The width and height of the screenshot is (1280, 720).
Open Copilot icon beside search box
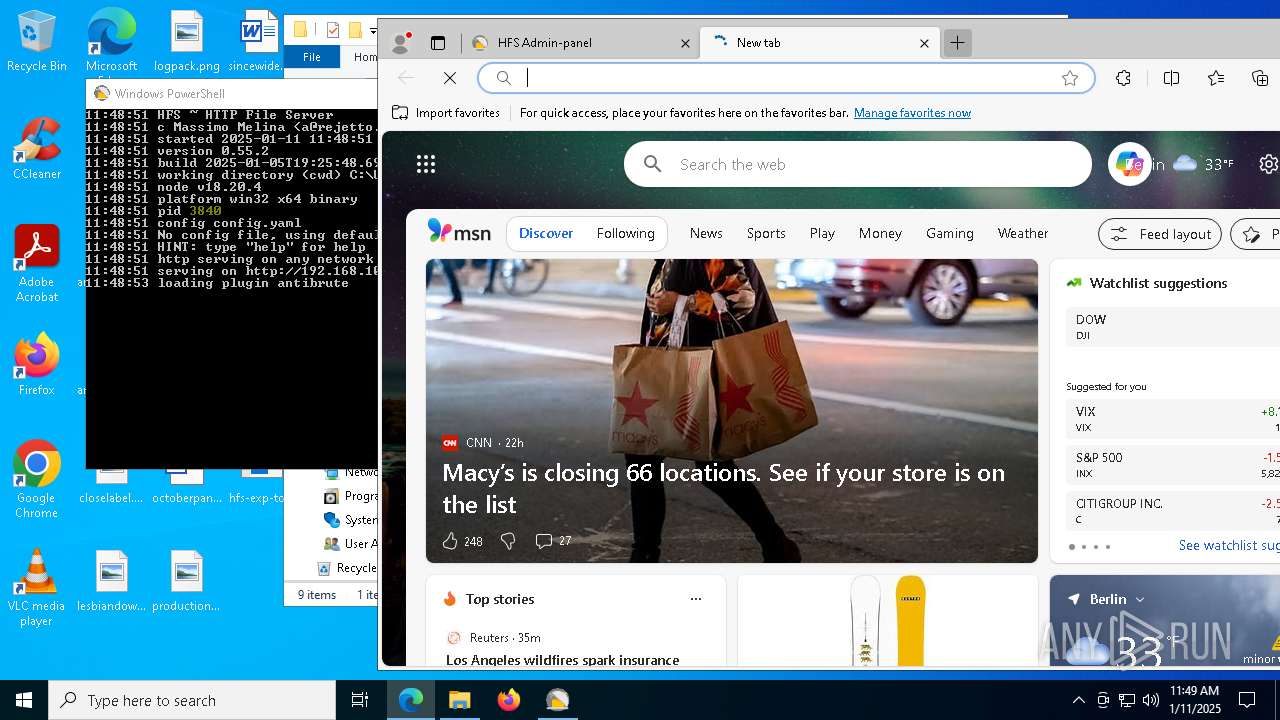click(1129, 164)
